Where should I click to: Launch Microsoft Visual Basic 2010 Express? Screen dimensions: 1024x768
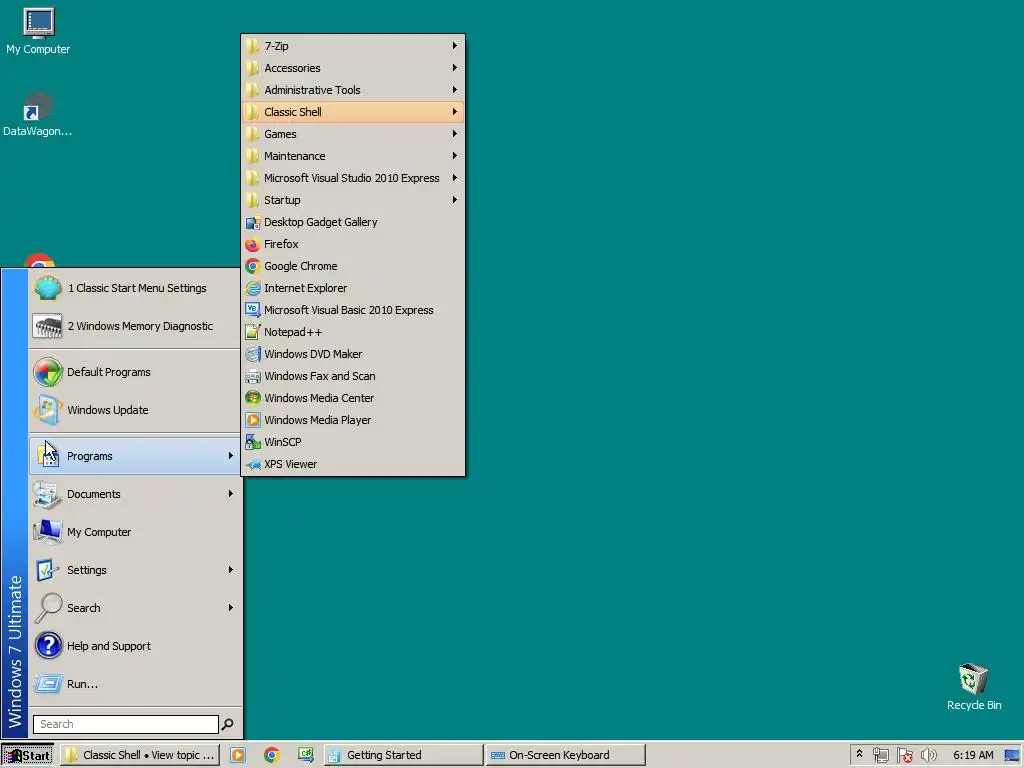pyautogui.click(x=353, y=310)
